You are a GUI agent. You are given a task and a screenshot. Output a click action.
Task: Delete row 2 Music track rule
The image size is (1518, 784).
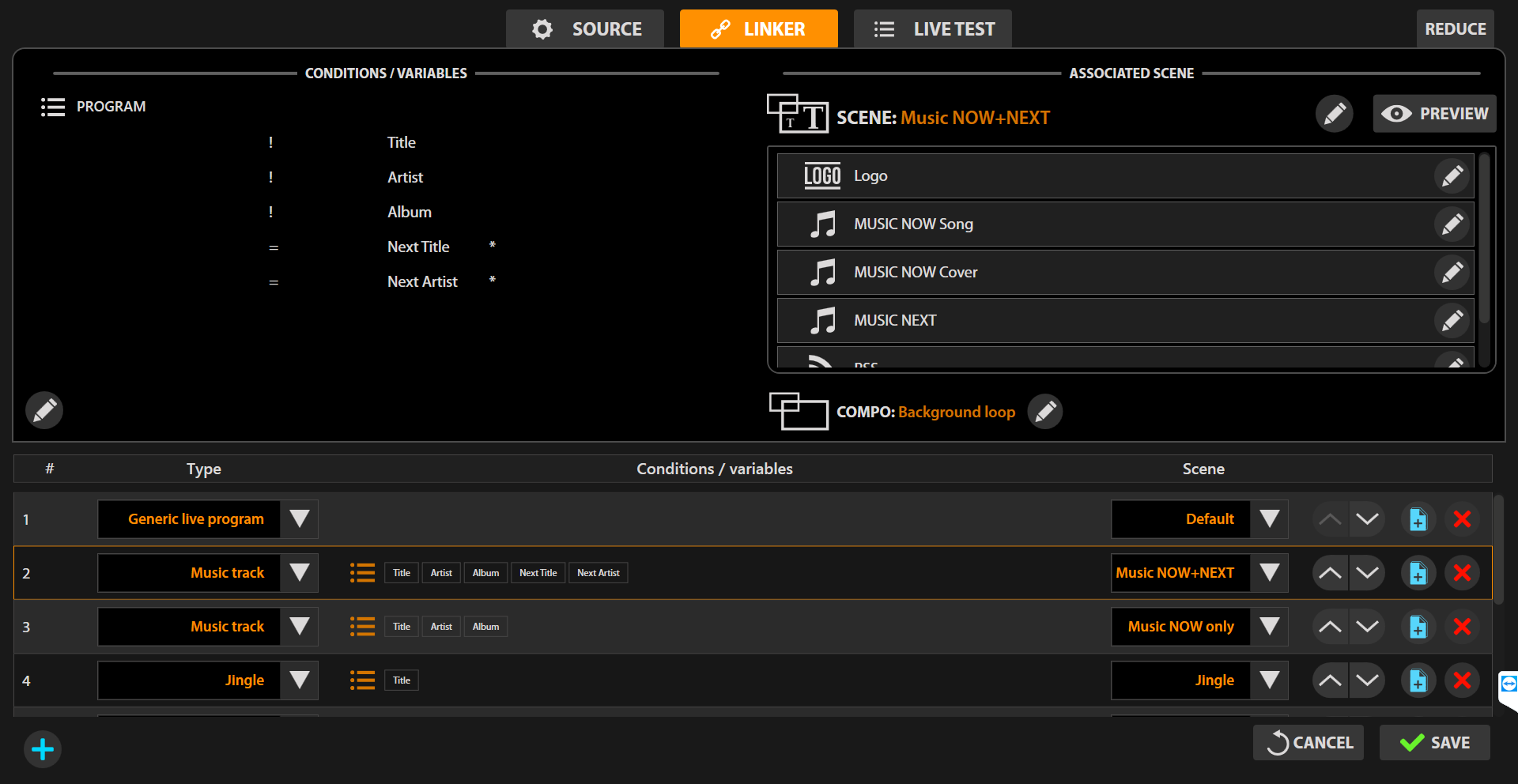coord(1462,573)
